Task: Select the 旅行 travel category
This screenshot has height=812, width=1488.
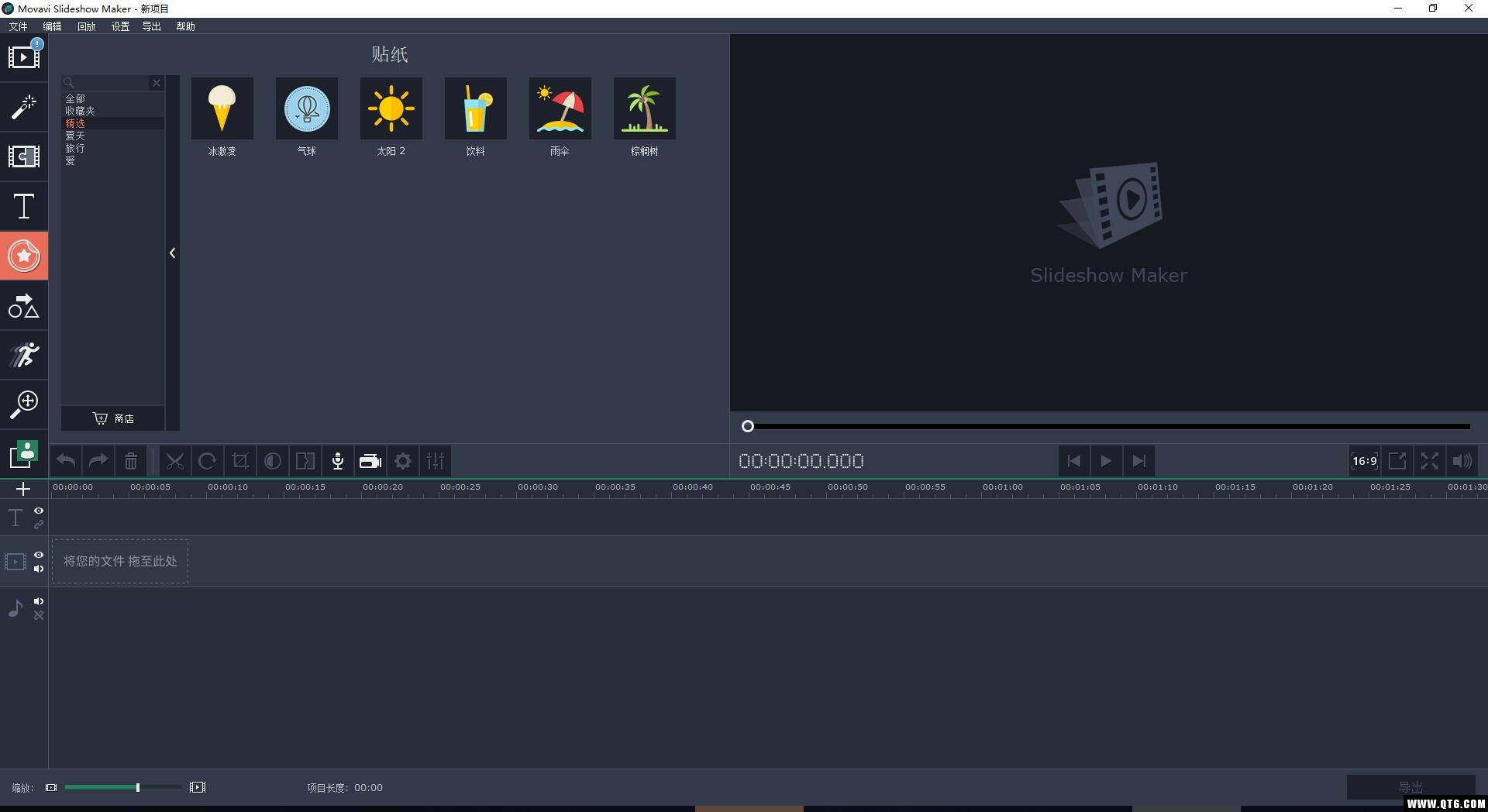Action: pos(113,149)
